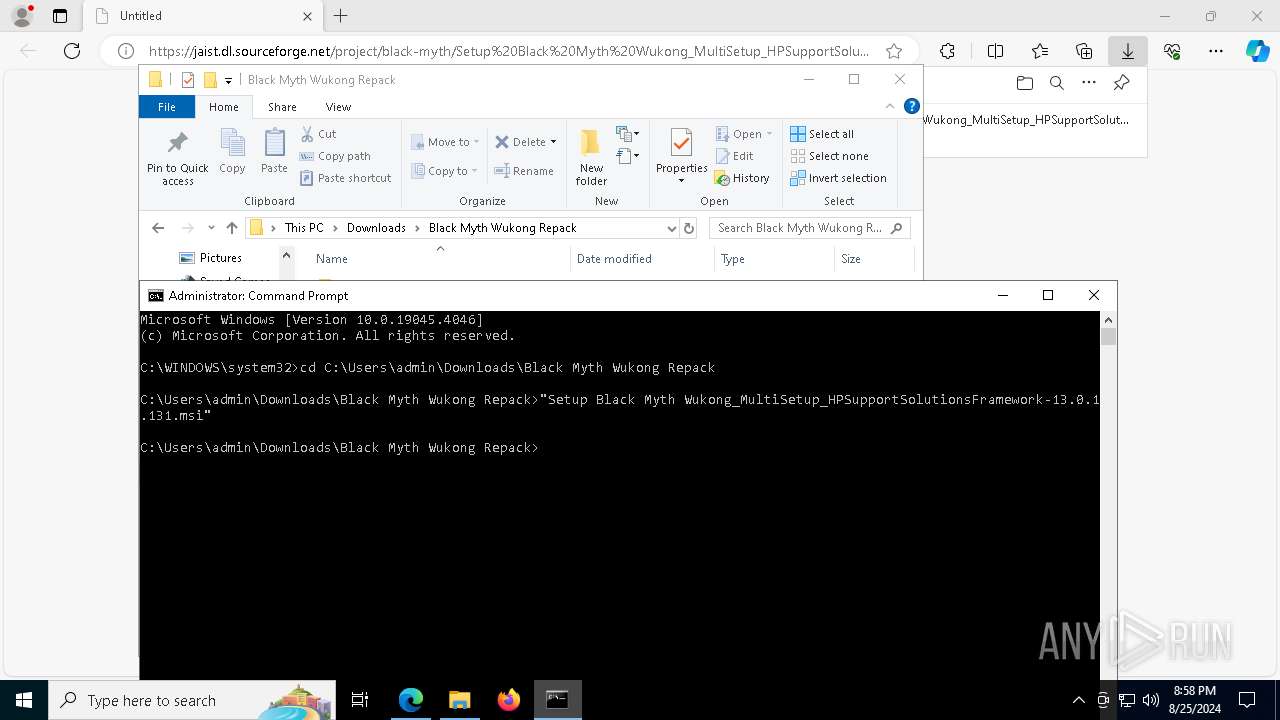The image size is (1280, 720).
Task: Select the Untitled browser tab
Action: 203,16
